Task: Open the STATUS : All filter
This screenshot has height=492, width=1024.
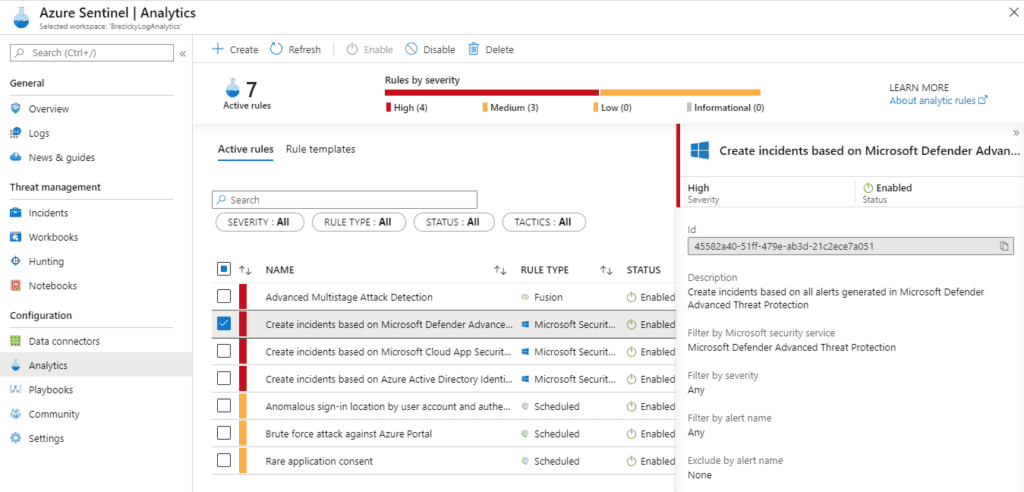Action: (x=453, y=222)
